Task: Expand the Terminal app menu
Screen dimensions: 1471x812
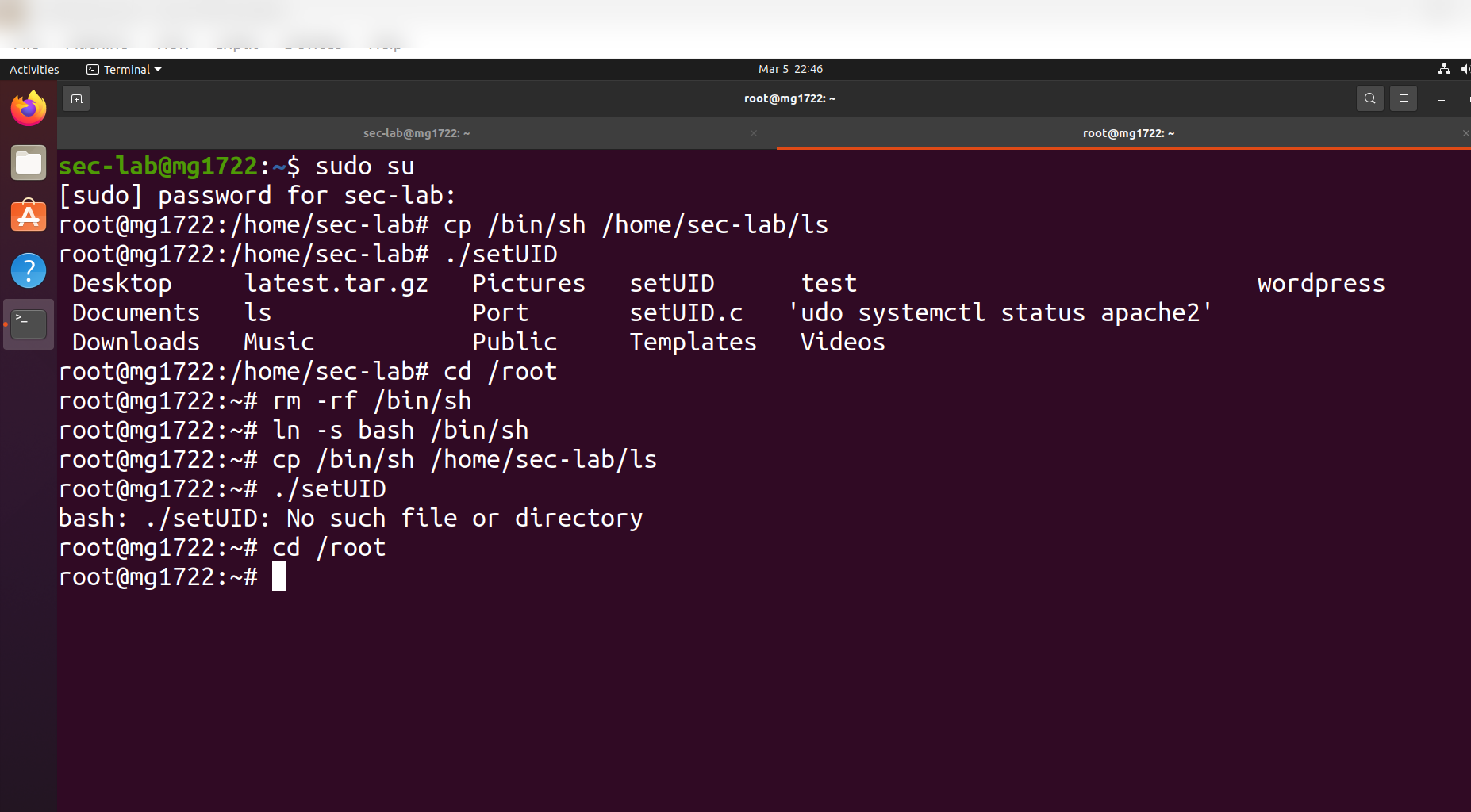Action: point(124,69)
